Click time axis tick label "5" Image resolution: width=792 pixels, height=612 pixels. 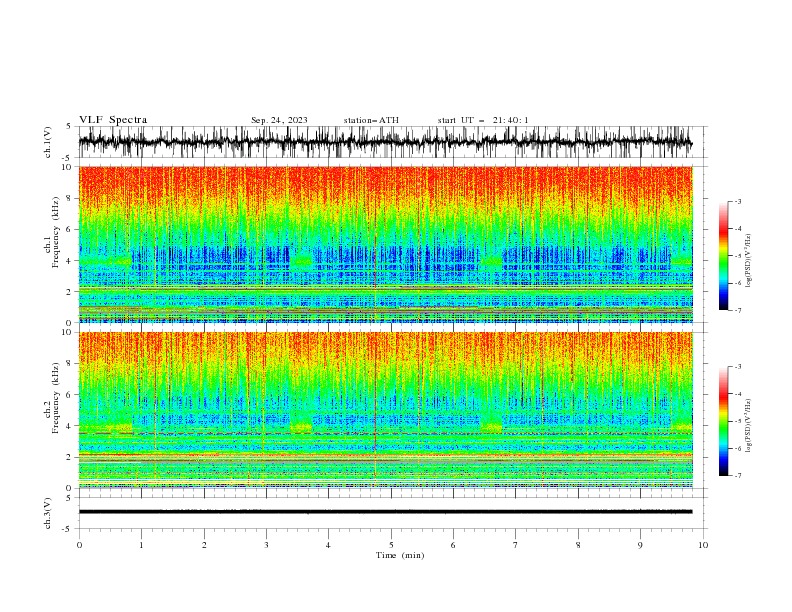pyautogui.click(x=391, y=545)
